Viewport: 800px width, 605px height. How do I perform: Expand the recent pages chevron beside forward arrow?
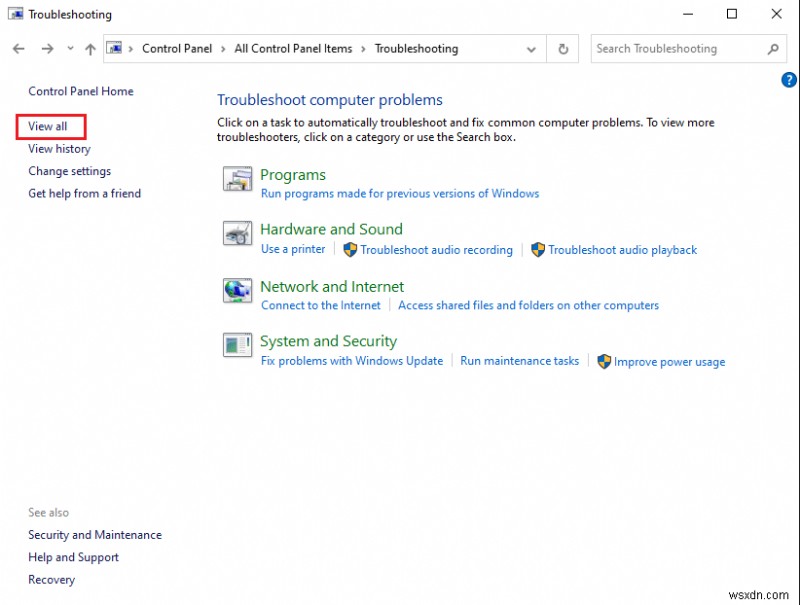pos(69,48)
